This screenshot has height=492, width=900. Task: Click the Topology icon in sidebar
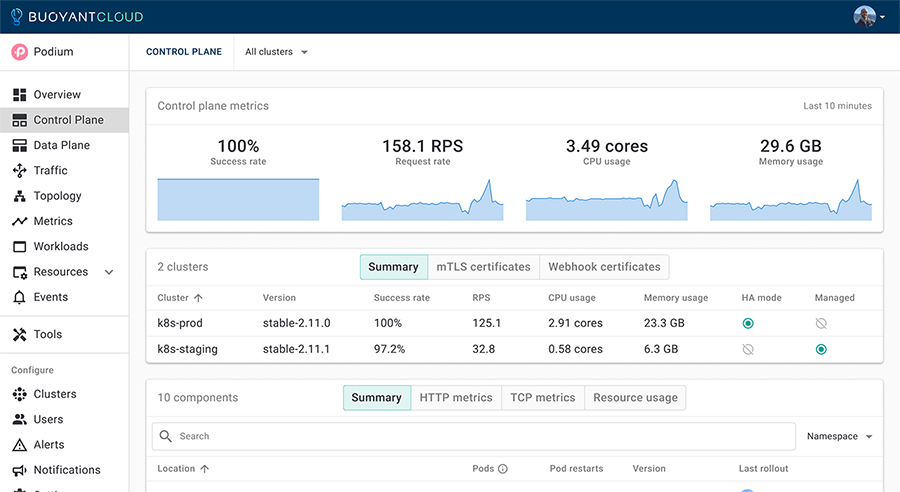pos(19,196)
